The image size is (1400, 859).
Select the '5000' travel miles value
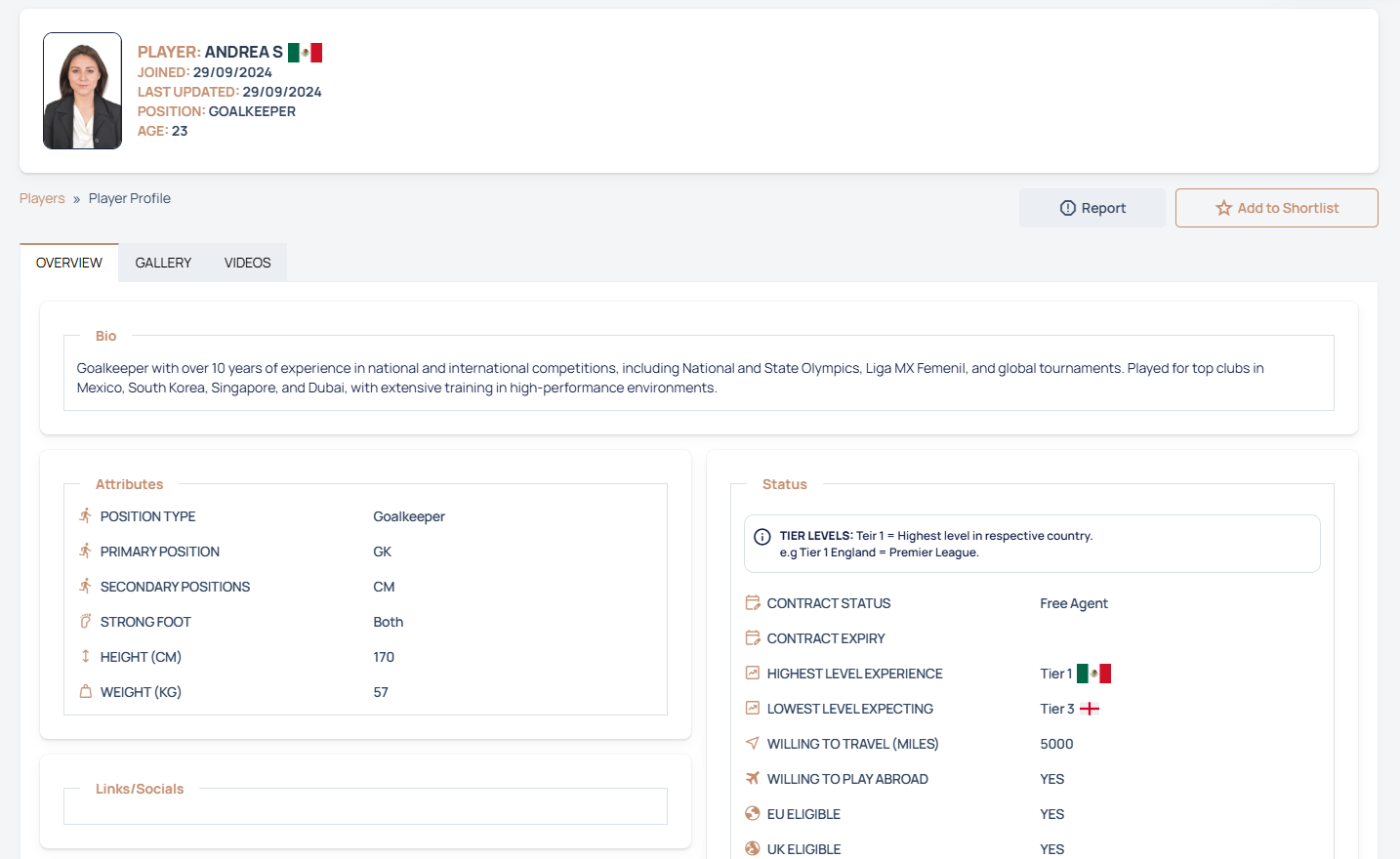click(1056, 744)
